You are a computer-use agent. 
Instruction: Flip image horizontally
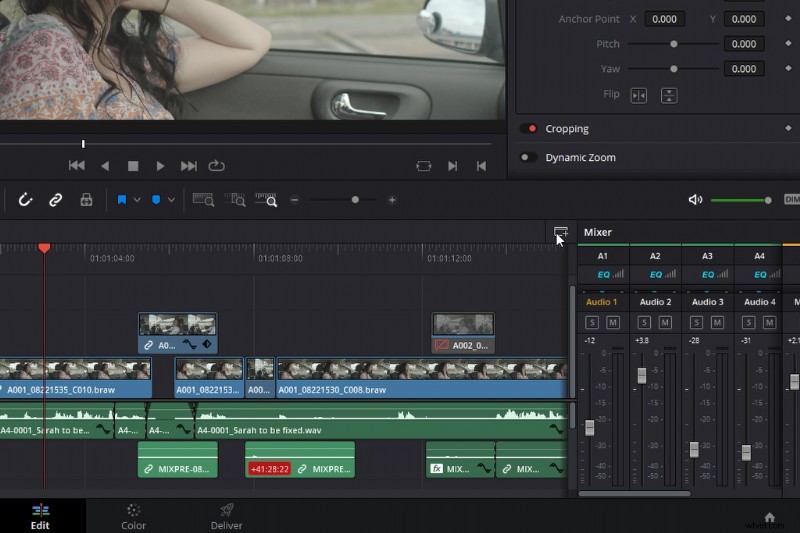point(639,95)
